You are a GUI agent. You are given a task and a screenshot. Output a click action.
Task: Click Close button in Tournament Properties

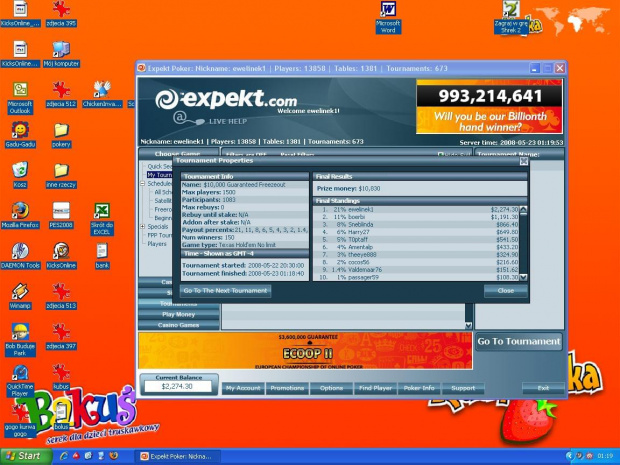506,291
